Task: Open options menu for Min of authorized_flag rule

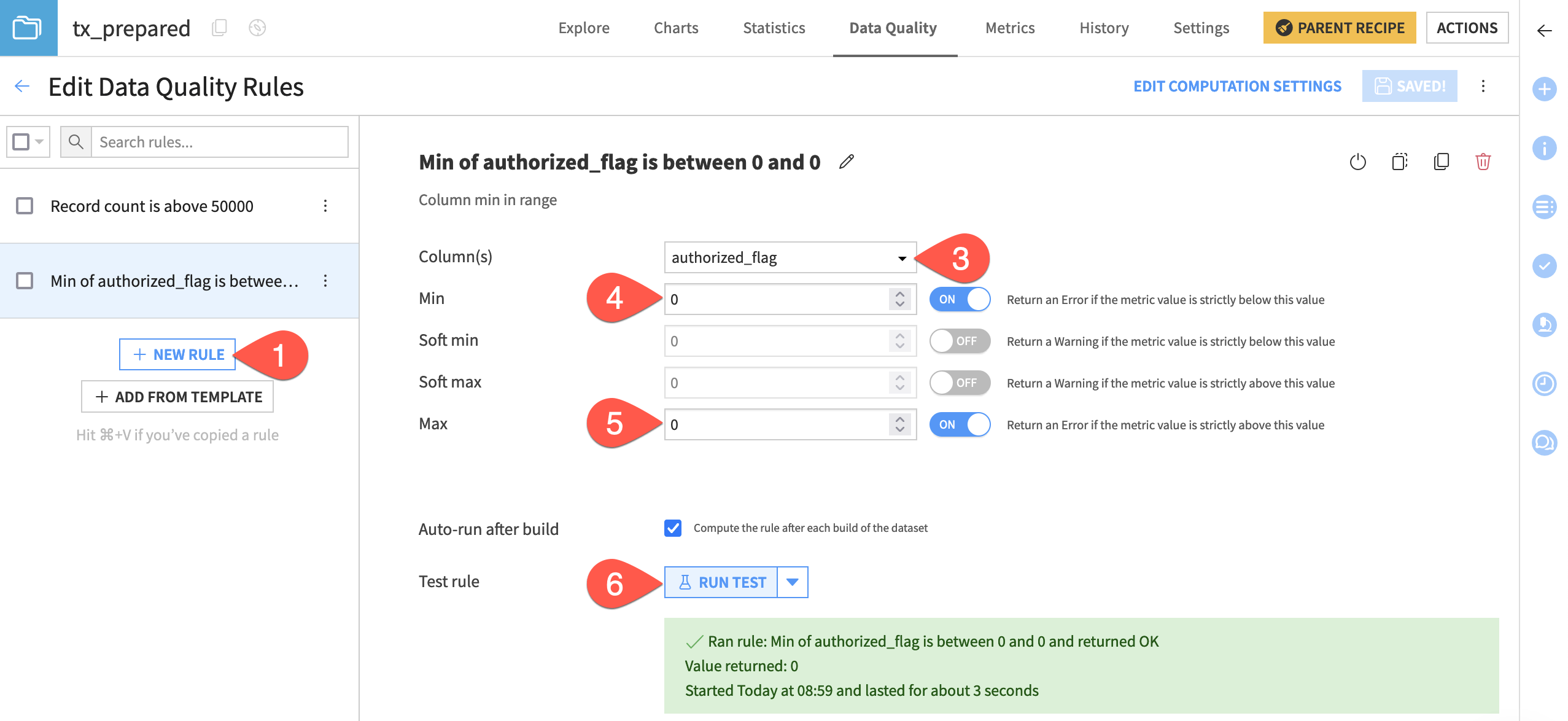Action: (325, 281)
